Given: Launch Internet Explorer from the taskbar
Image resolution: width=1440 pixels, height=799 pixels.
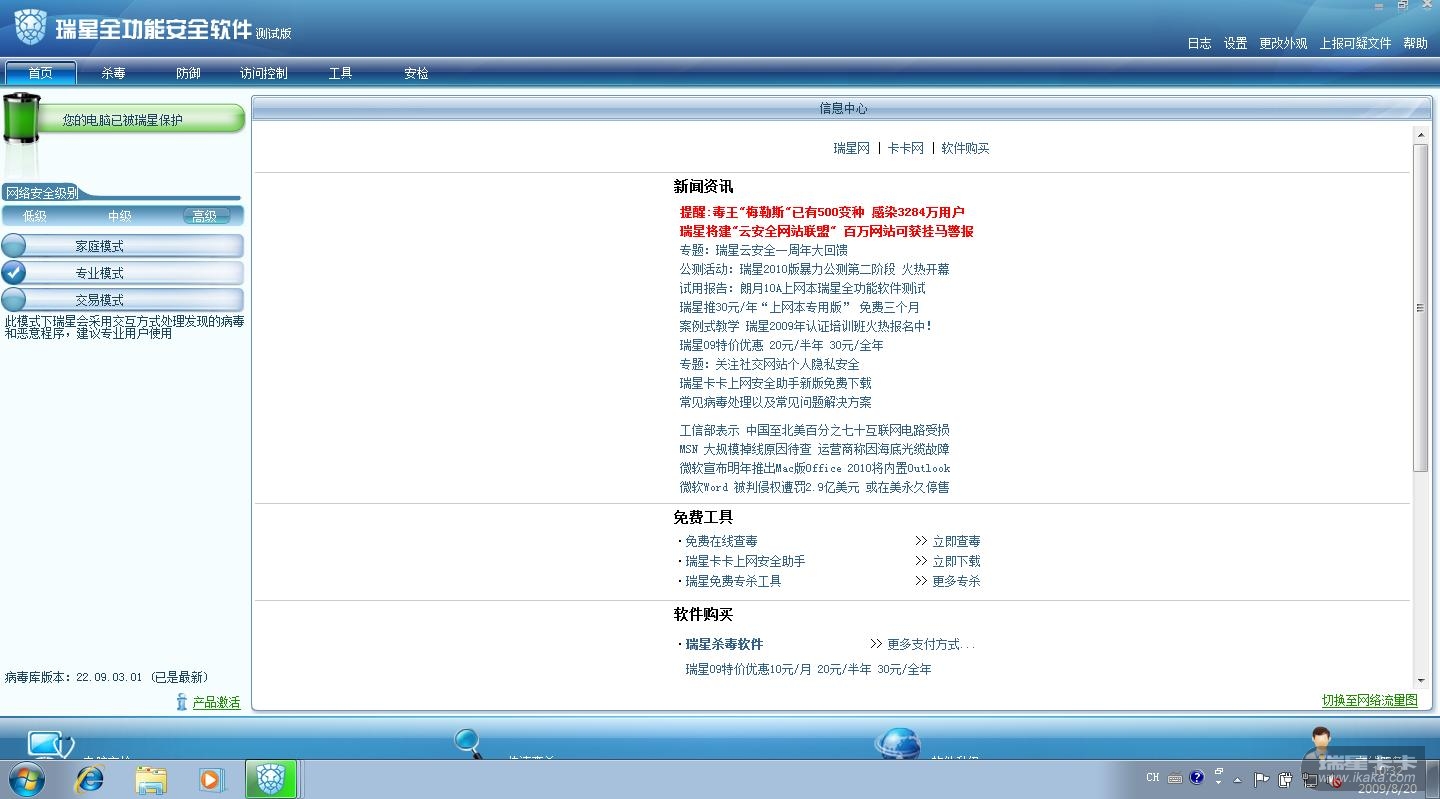Looking at the screenshot, I should click(90, 779).
